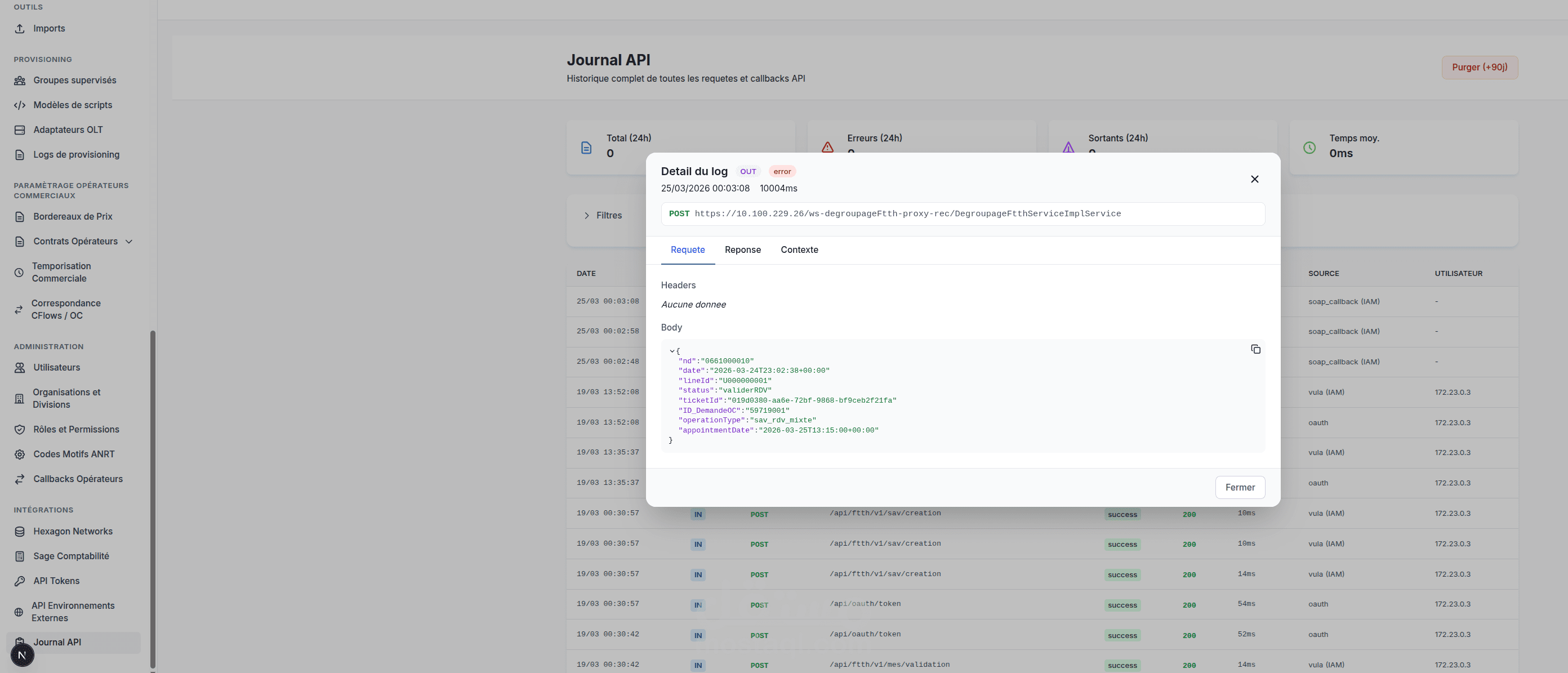The image size is (1568, 673).
Task: Switch to the Reponse tab
Action: pos(742,250)
